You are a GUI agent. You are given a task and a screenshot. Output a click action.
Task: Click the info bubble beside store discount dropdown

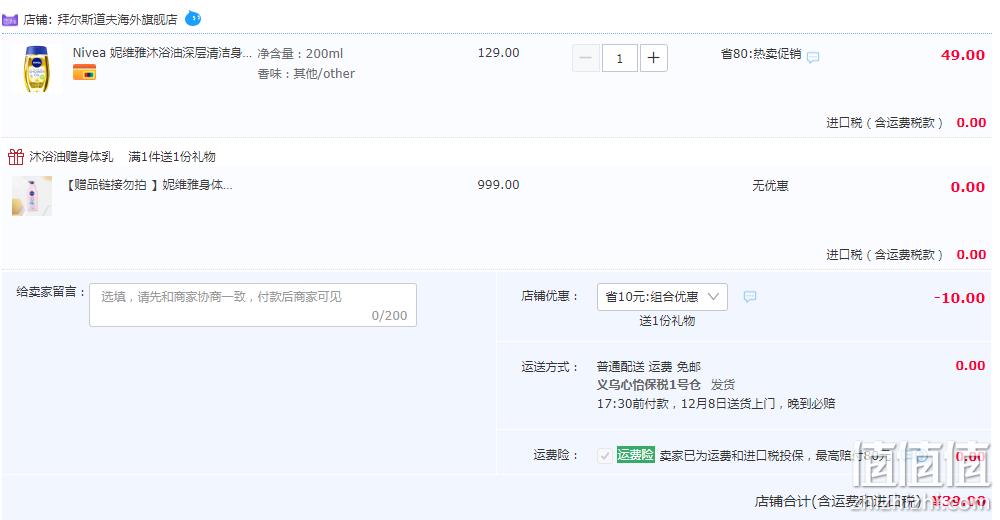pos(750,297)
